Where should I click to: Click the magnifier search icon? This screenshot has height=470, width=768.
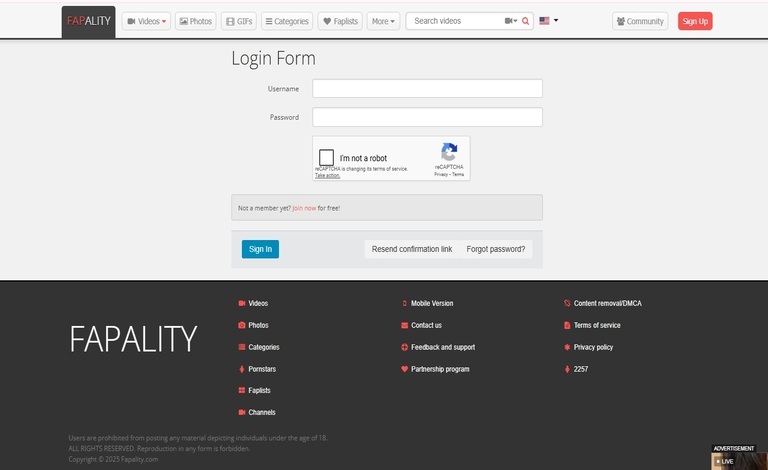[x=527, y=21]
